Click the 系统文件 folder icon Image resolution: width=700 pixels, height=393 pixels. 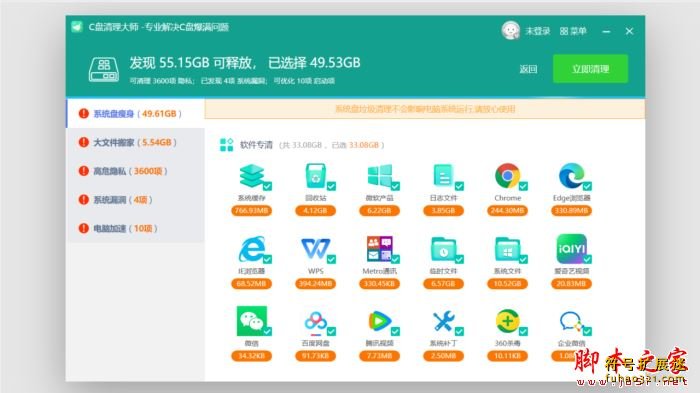click(508, 249)
